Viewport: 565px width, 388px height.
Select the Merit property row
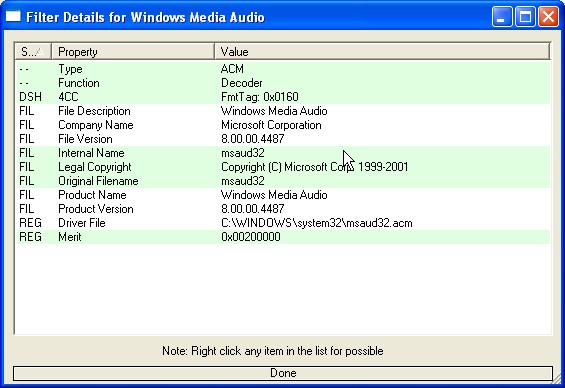click(x=283, y=237)
